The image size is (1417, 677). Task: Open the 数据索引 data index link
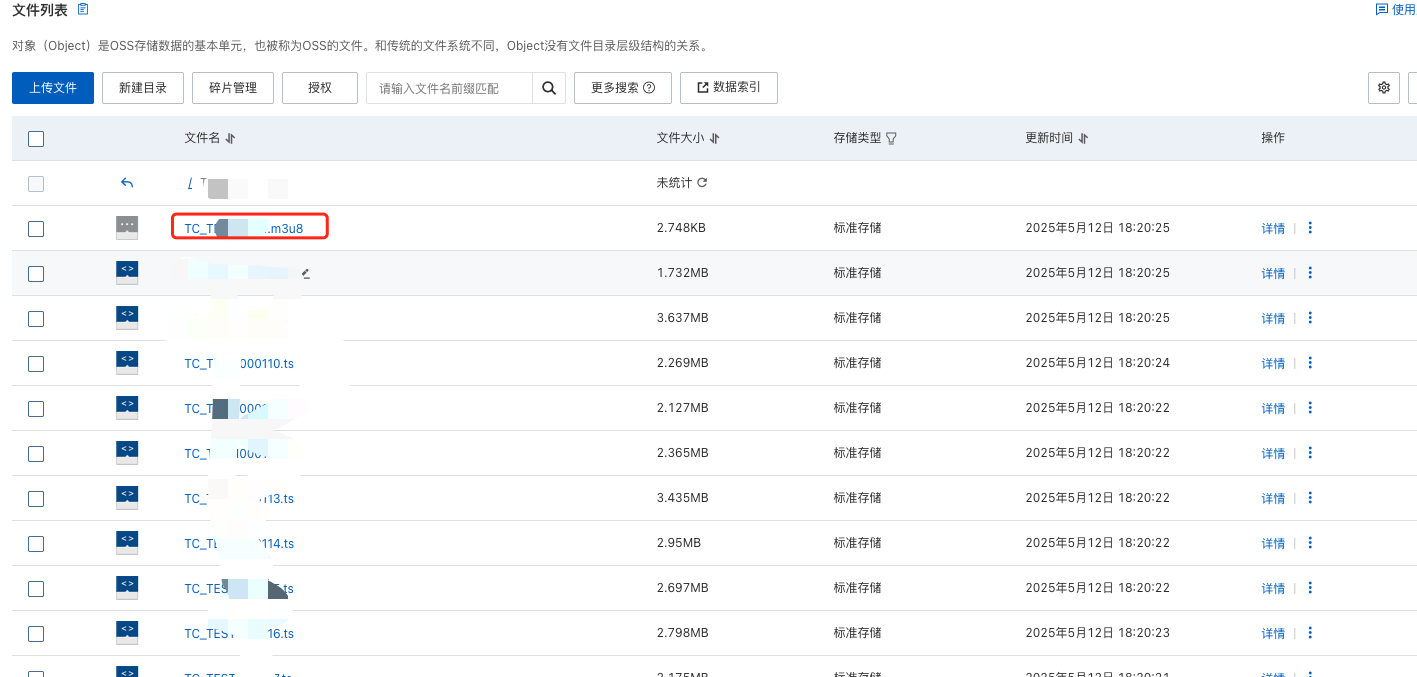tap(728, 88)
